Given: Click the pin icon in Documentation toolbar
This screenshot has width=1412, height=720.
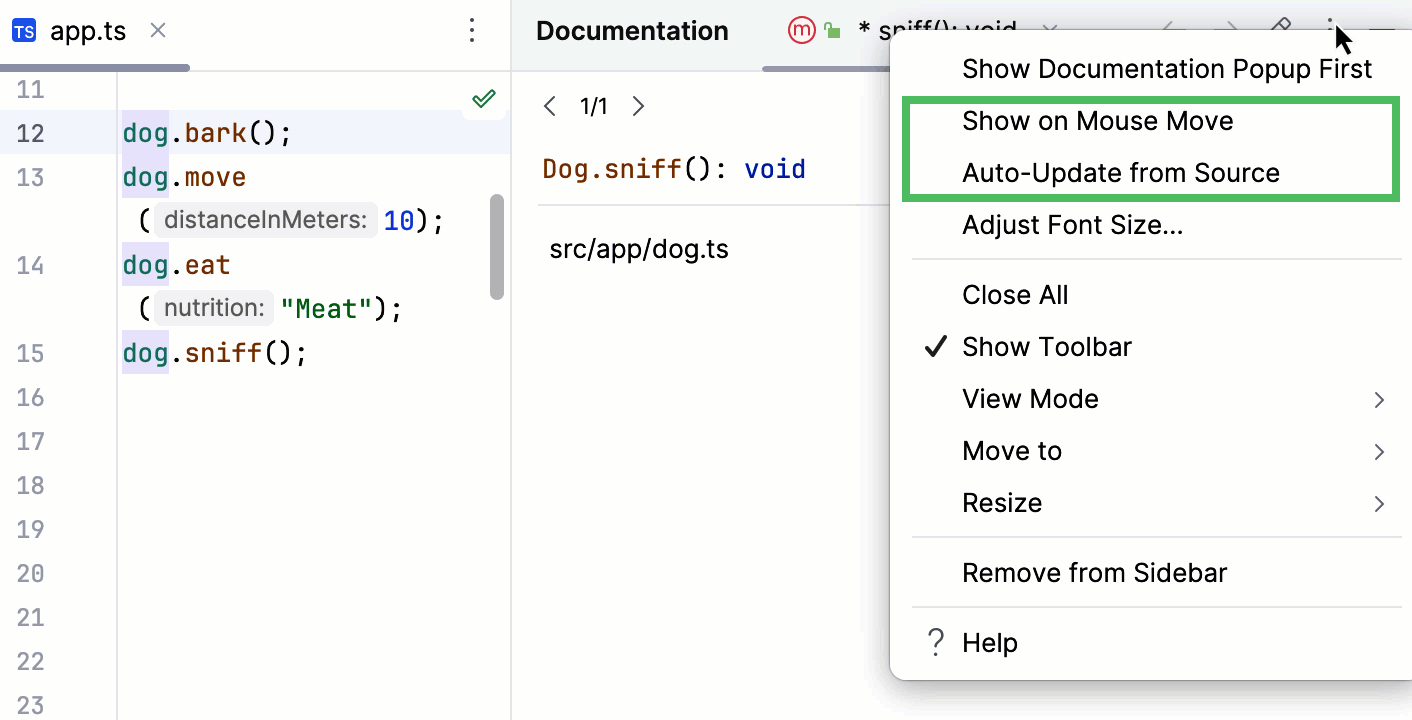Looking at the screenshot, I should click(x=1281, y=31).
